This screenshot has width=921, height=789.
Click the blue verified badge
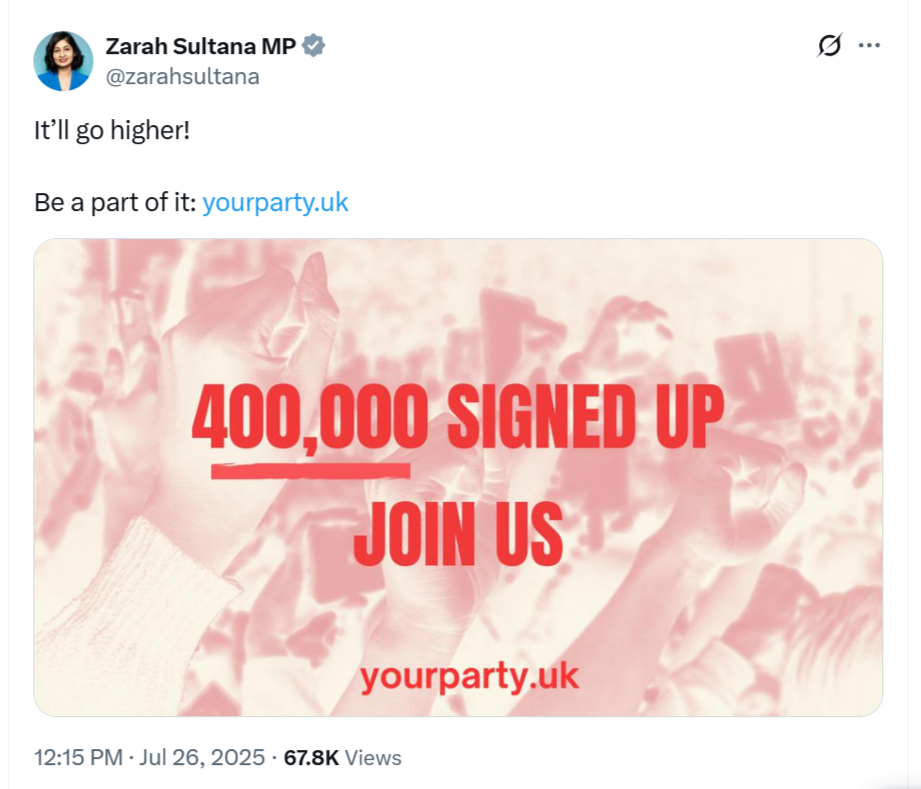point(314,46)
